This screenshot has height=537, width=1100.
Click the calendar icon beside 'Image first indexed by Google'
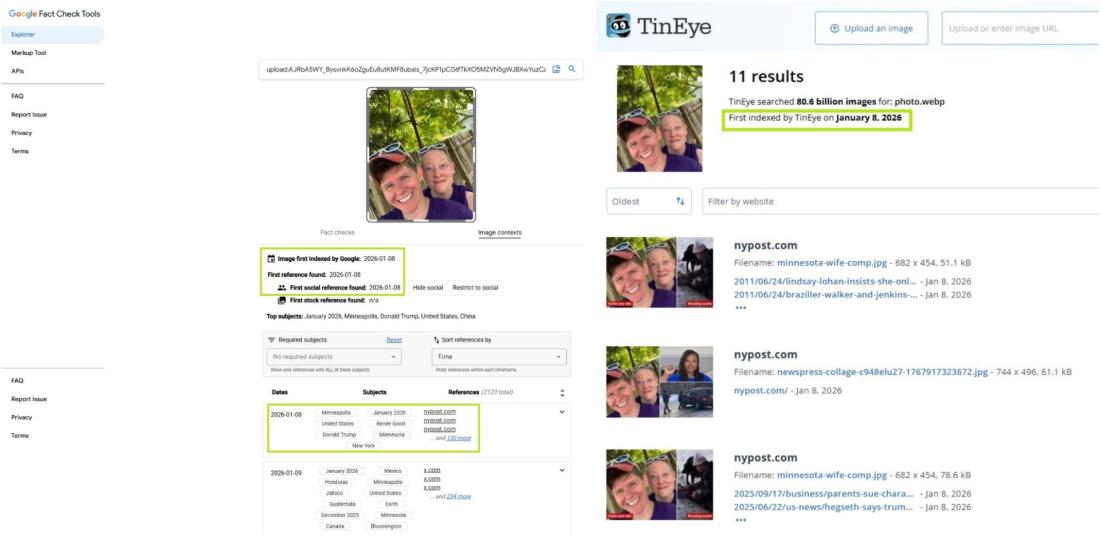(271, 258)
